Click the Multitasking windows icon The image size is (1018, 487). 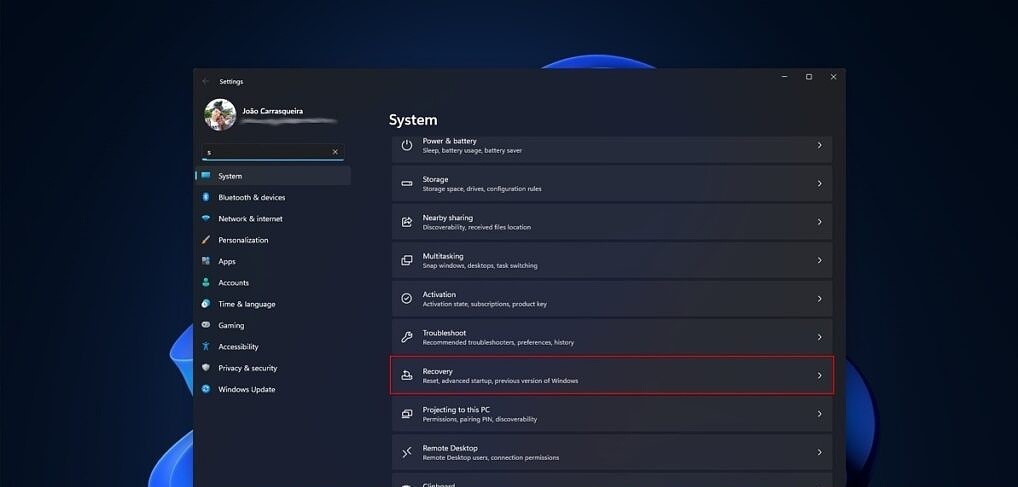coord(407,260)
